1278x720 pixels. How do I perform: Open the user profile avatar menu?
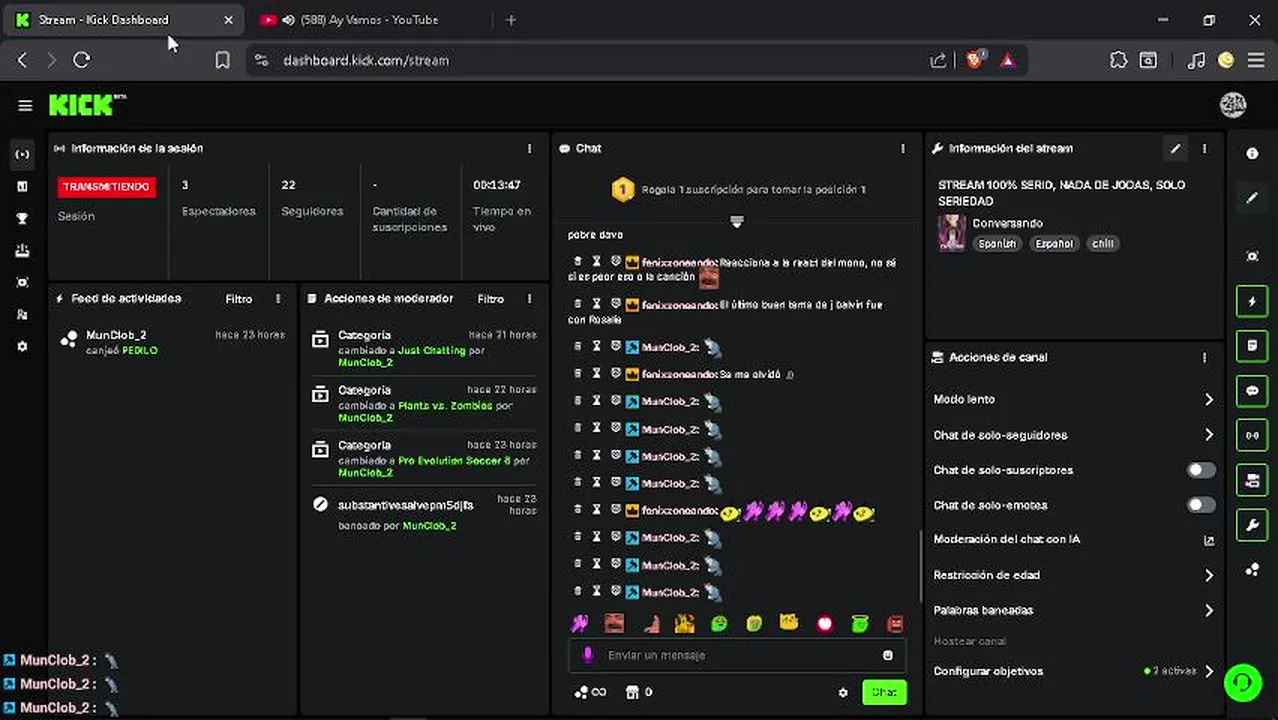(x=1233, y=104)
